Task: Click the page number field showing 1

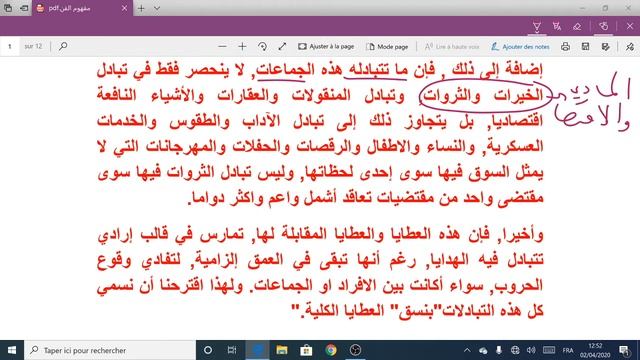Action: tap(10, 47)
